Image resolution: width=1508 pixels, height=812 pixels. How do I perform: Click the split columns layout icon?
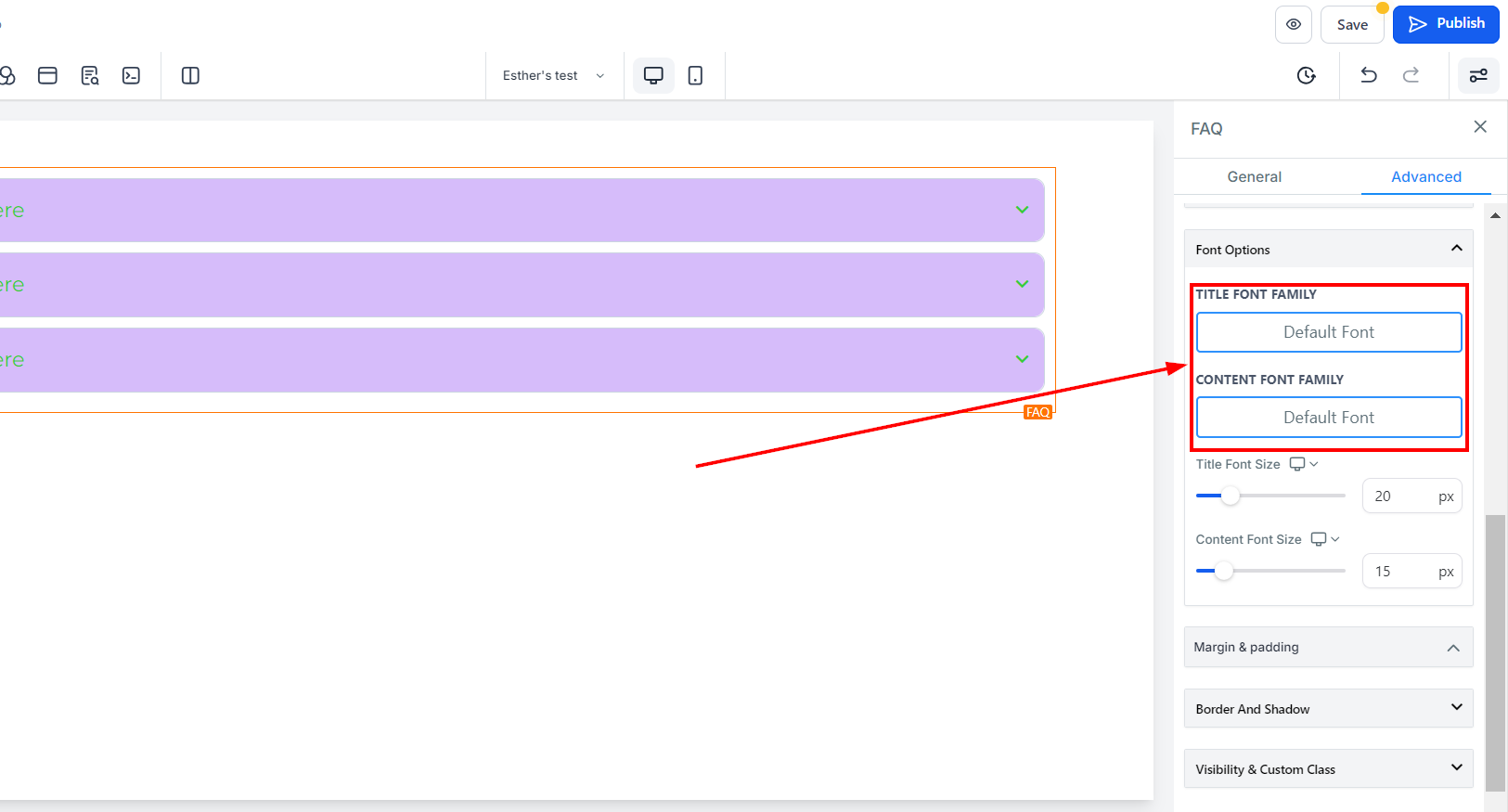(x=190, y=75)
